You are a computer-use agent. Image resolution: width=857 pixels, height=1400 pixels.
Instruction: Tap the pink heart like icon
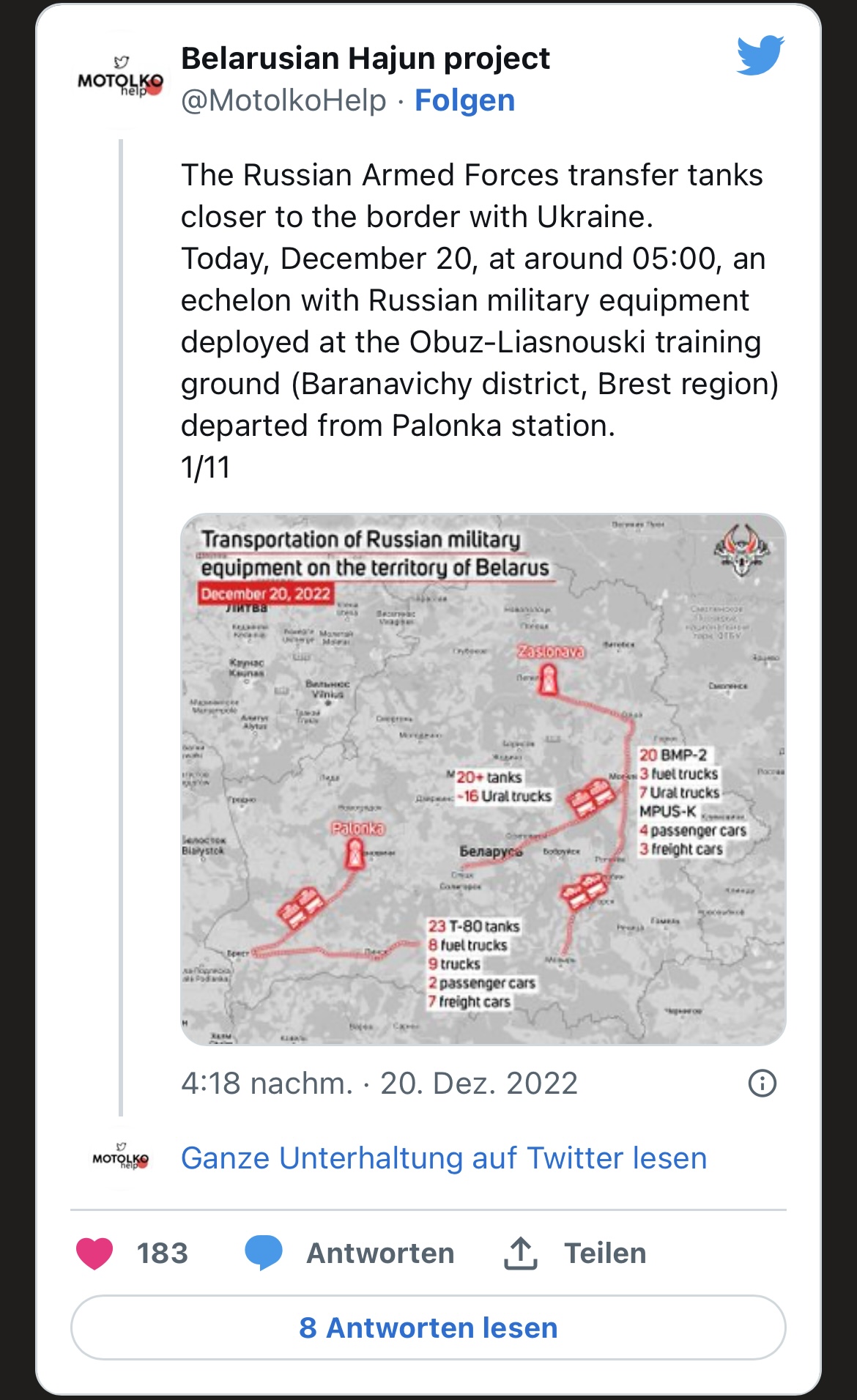(x=94, y=1253)
